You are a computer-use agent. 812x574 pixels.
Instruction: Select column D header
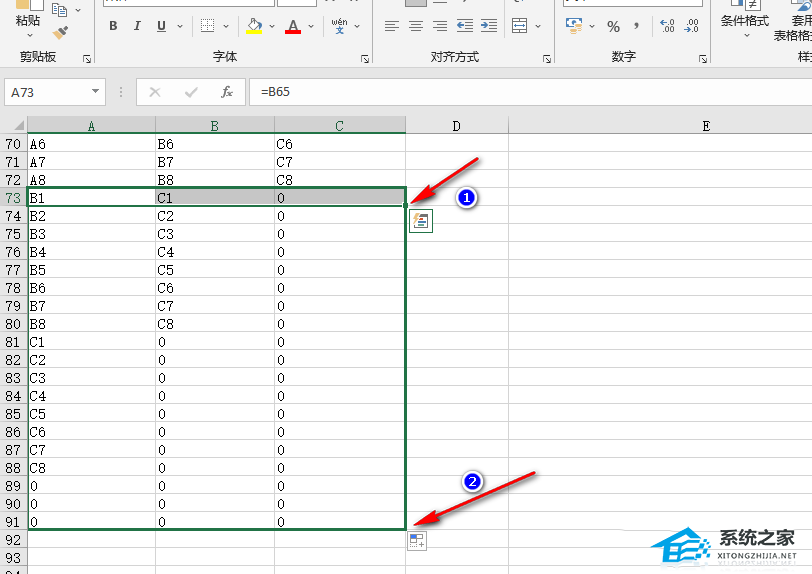(x=457, y=126)
